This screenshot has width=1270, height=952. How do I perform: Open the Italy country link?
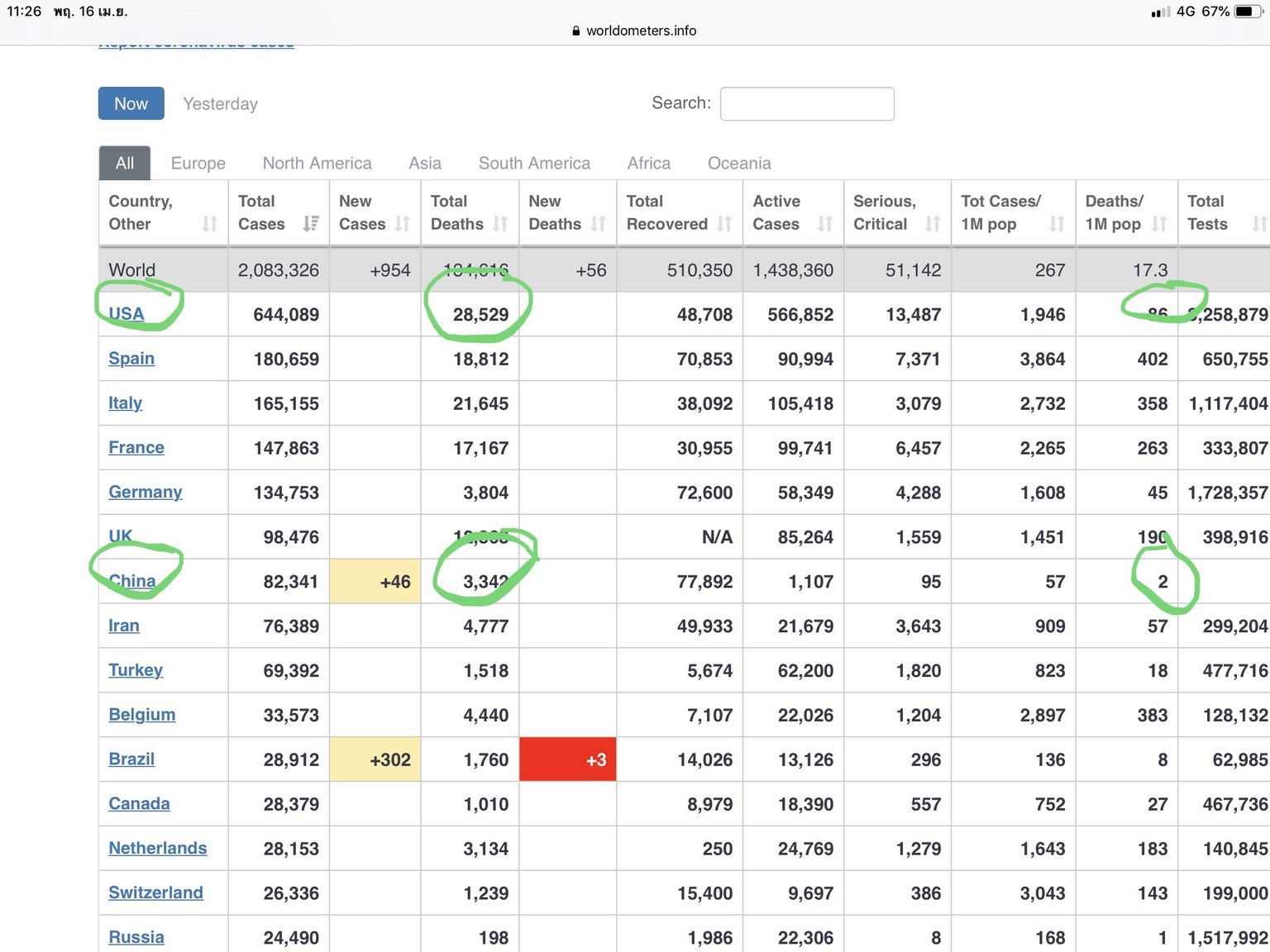tap(126, 403)
